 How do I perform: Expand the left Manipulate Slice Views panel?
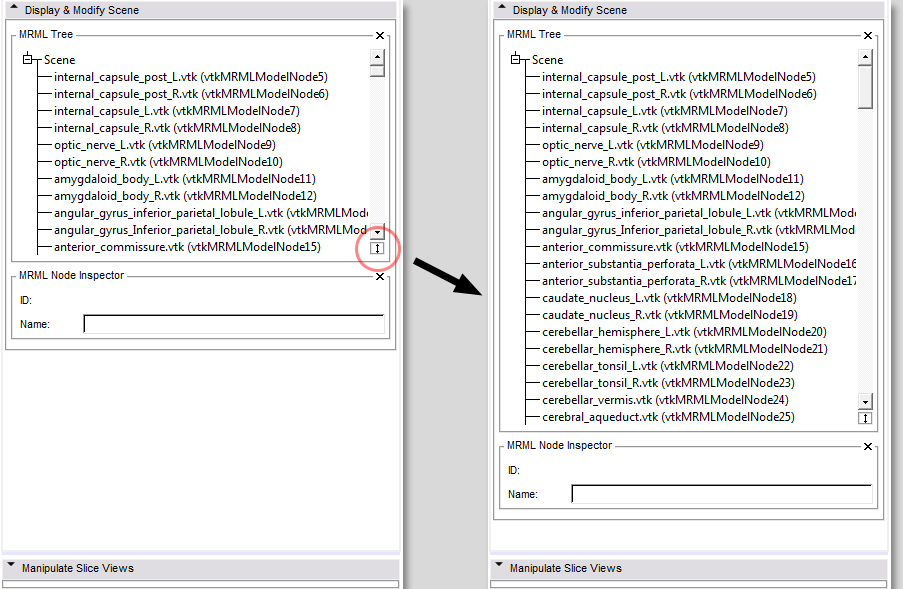tap(12, 568)
